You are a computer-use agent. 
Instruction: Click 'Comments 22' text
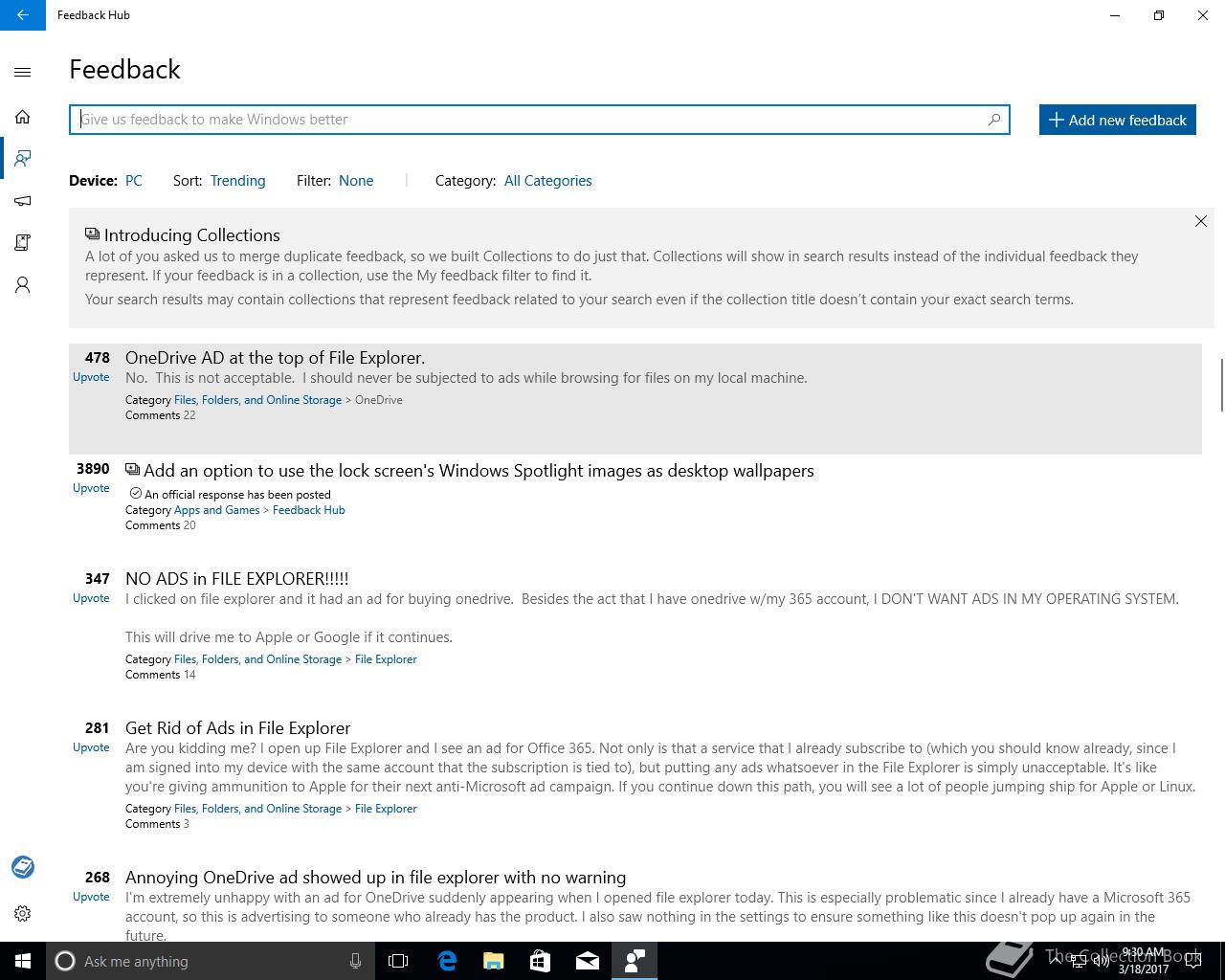[160, 415]
